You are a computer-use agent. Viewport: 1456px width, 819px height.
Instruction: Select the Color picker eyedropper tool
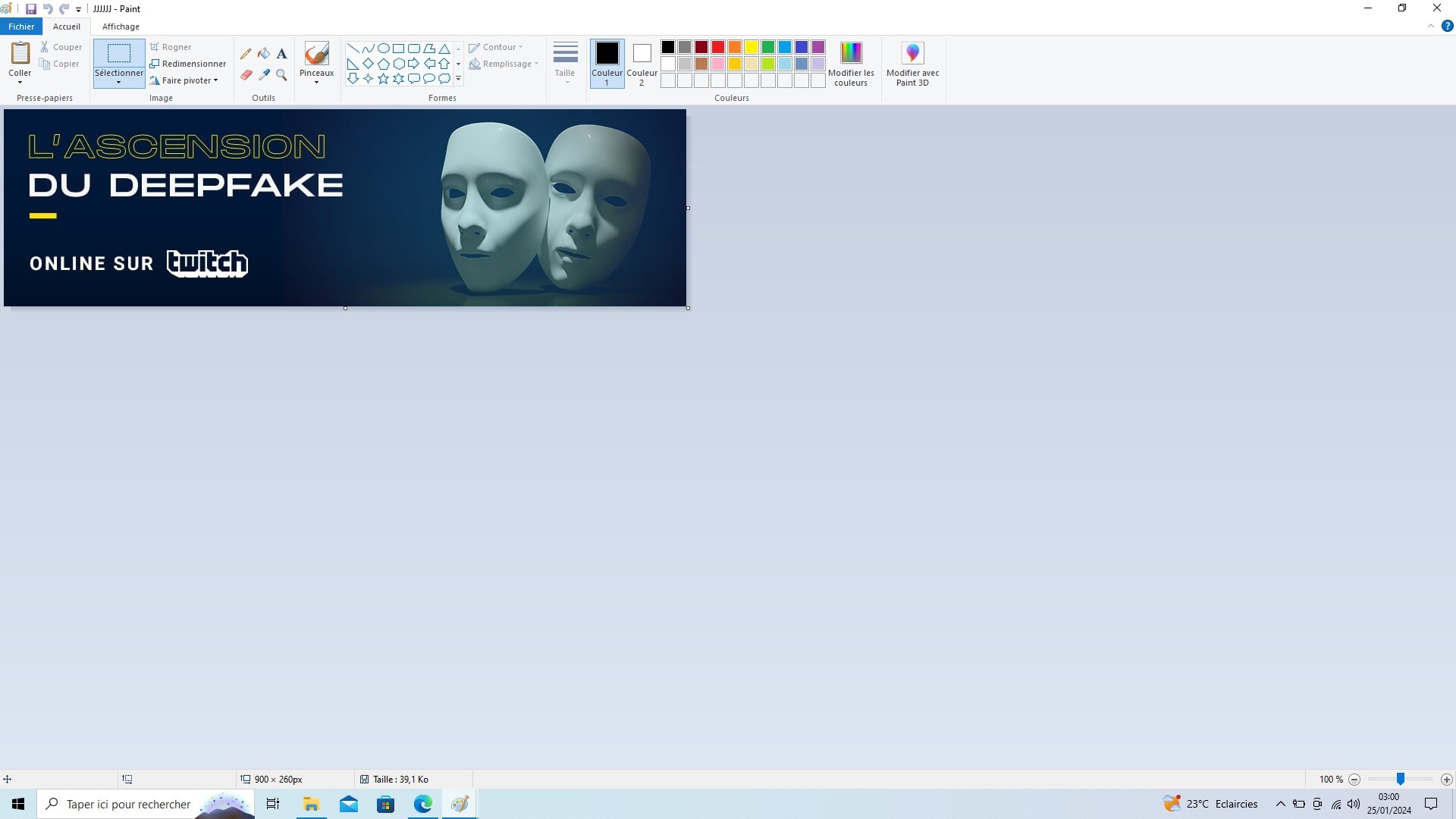point(264,75)
